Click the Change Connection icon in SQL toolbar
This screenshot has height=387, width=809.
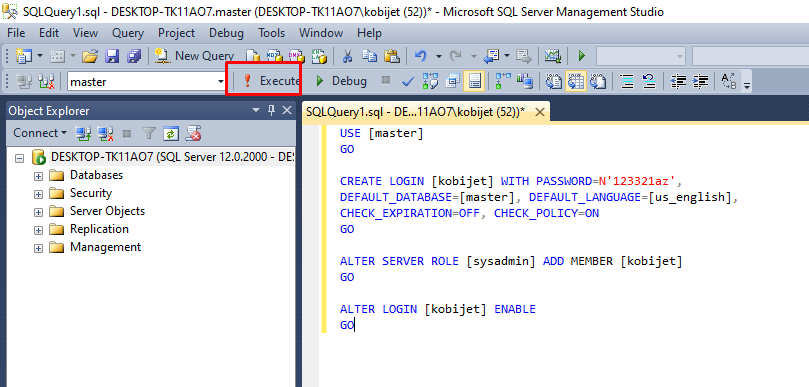pyautogui.click(x=47, y=81)
